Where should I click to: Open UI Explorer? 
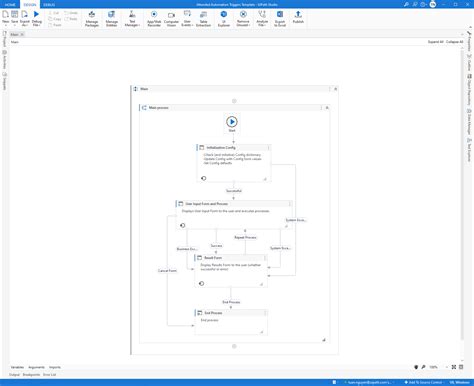224,18
